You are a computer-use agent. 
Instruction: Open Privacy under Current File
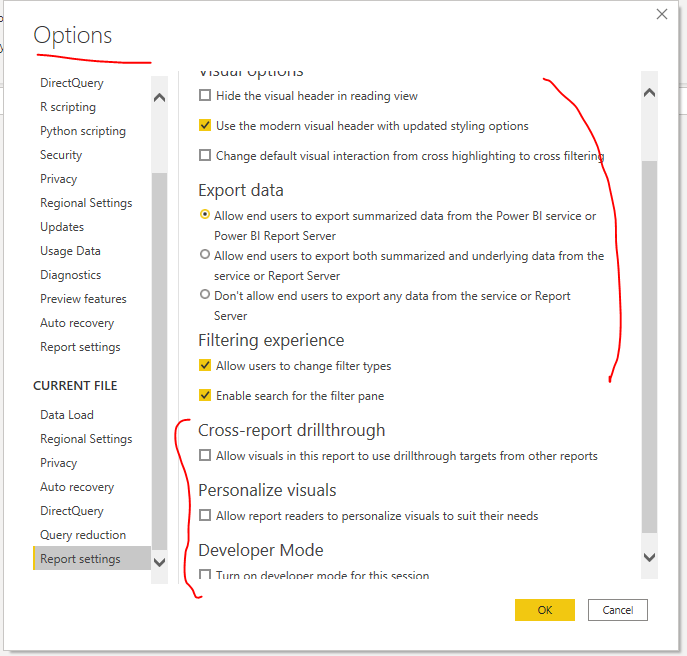[58, 463]
